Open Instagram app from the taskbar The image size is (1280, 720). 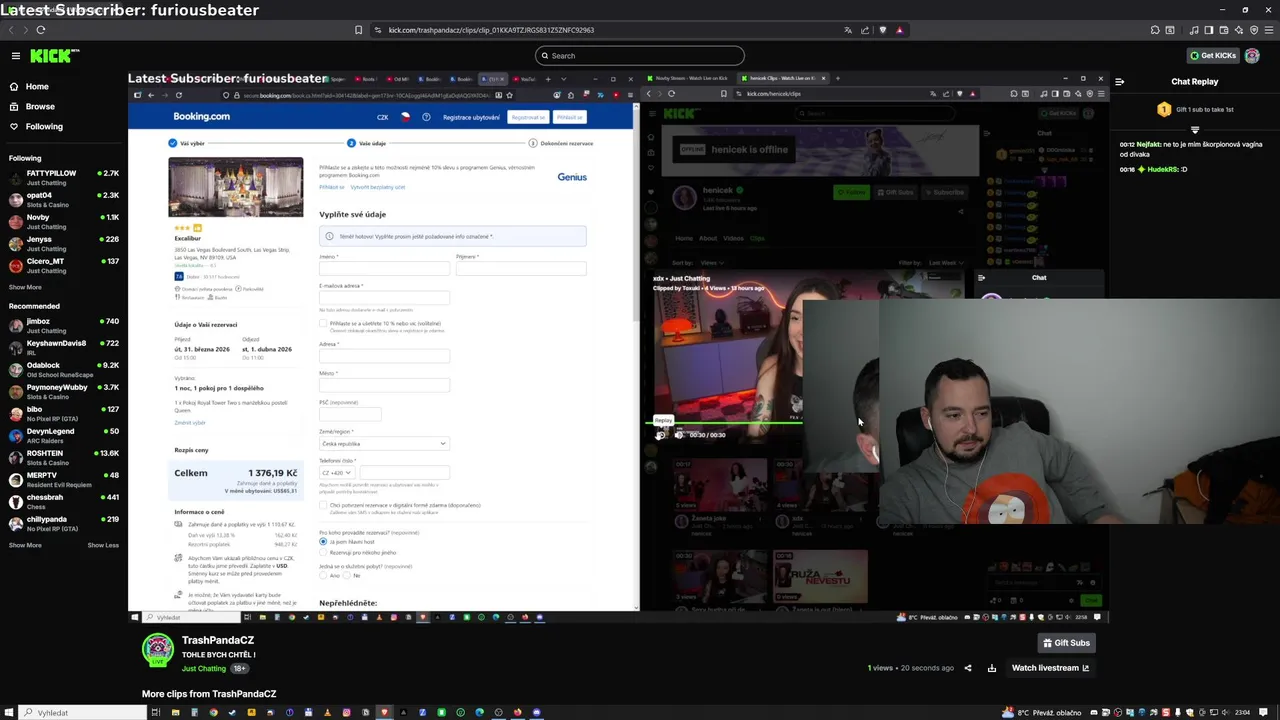pos(346,712)
